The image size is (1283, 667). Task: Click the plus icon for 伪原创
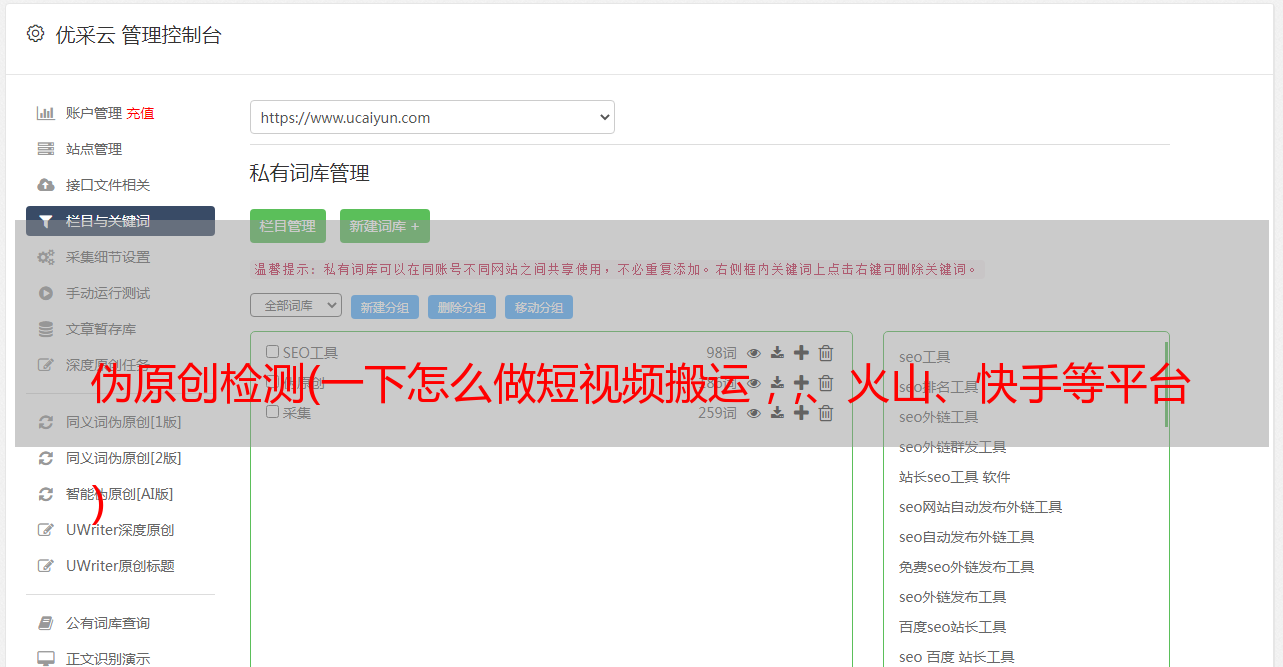coord(801,383)
